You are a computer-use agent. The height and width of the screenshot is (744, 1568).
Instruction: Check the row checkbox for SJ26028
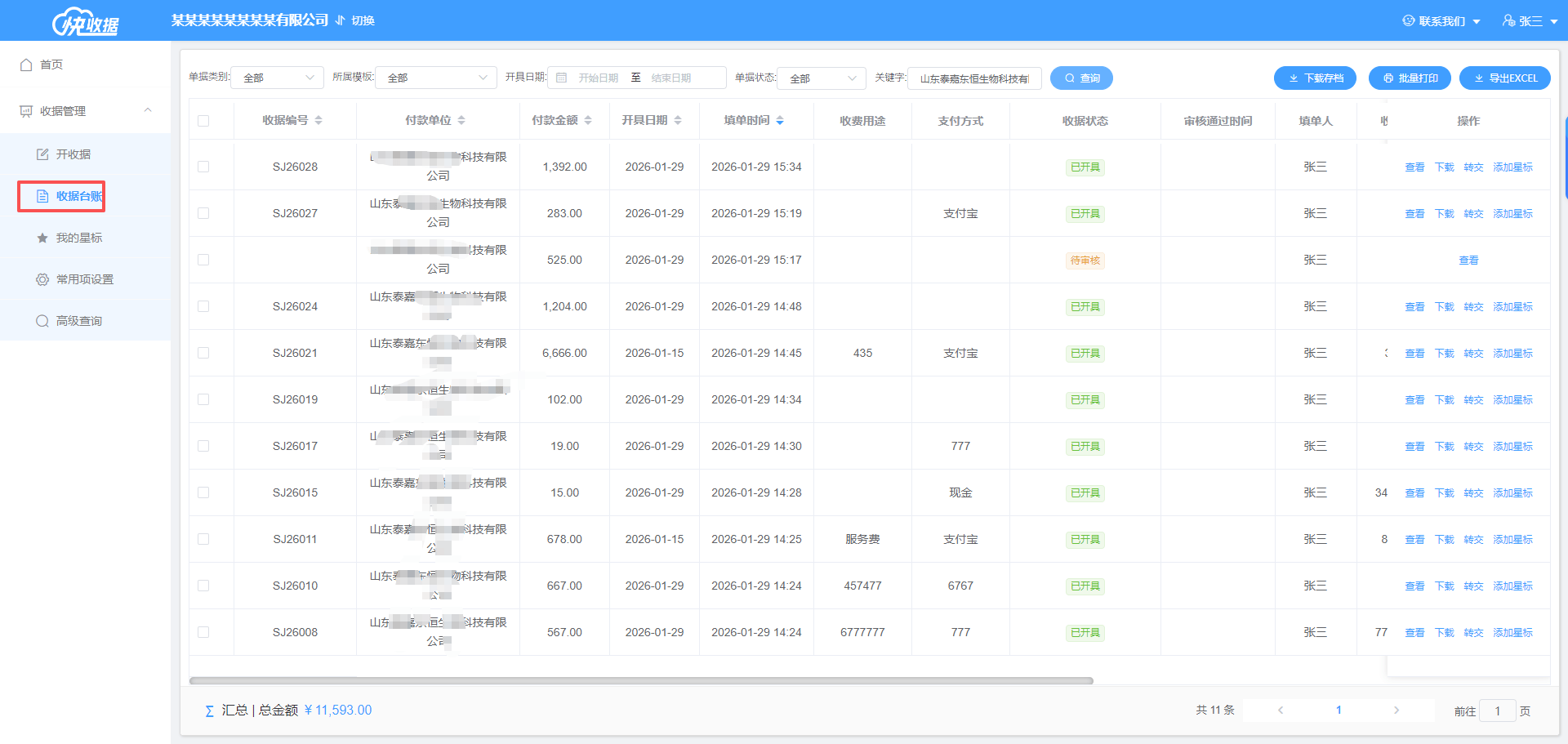(x=203, y=167)
